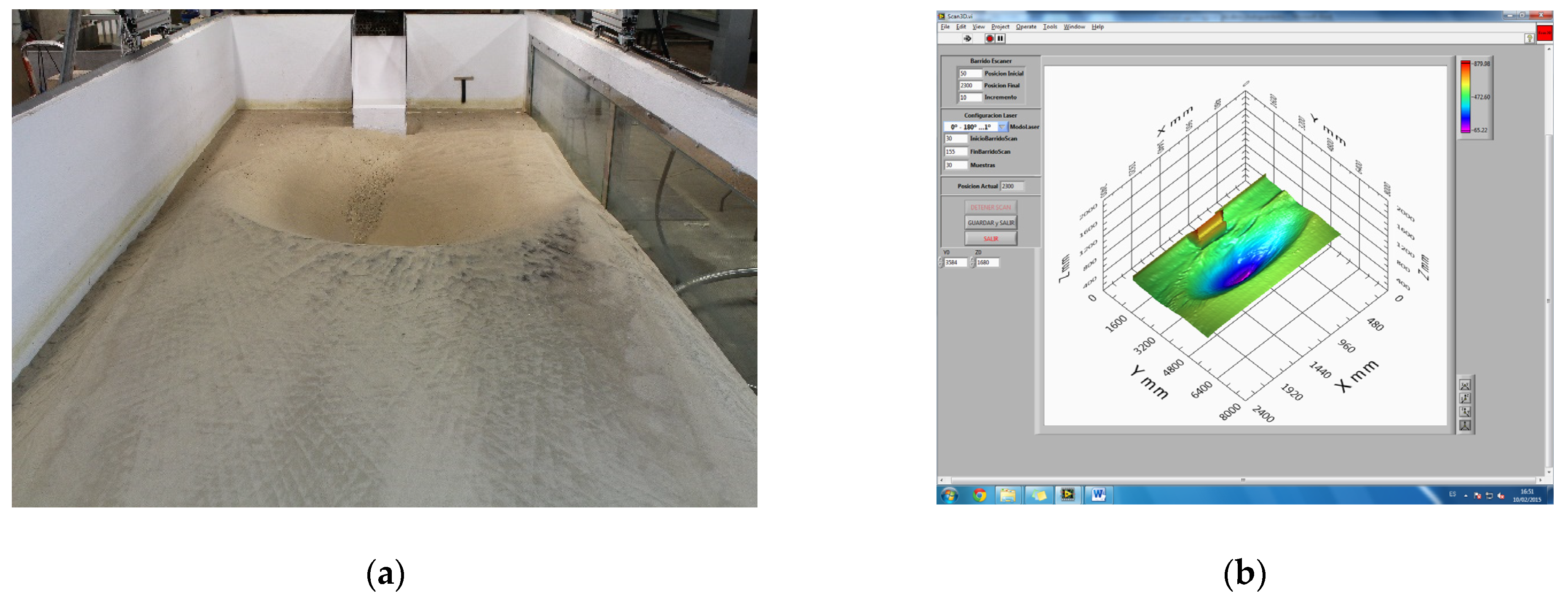The width and height of the screenshot is (1568, 601).
Task: Click the Y0 stepper arrows
Action: coord(940,263)
